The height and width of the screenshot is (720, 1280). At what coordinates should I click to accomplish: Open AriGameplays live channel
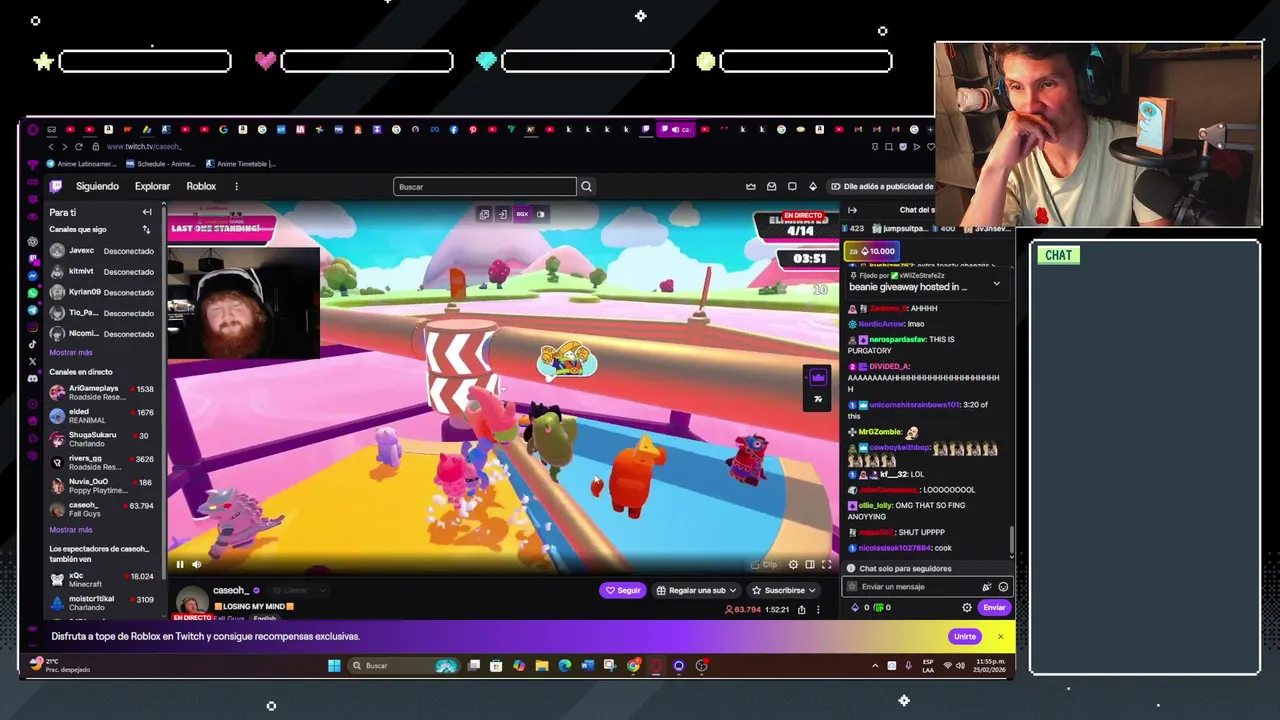click(x=102, y=392)
